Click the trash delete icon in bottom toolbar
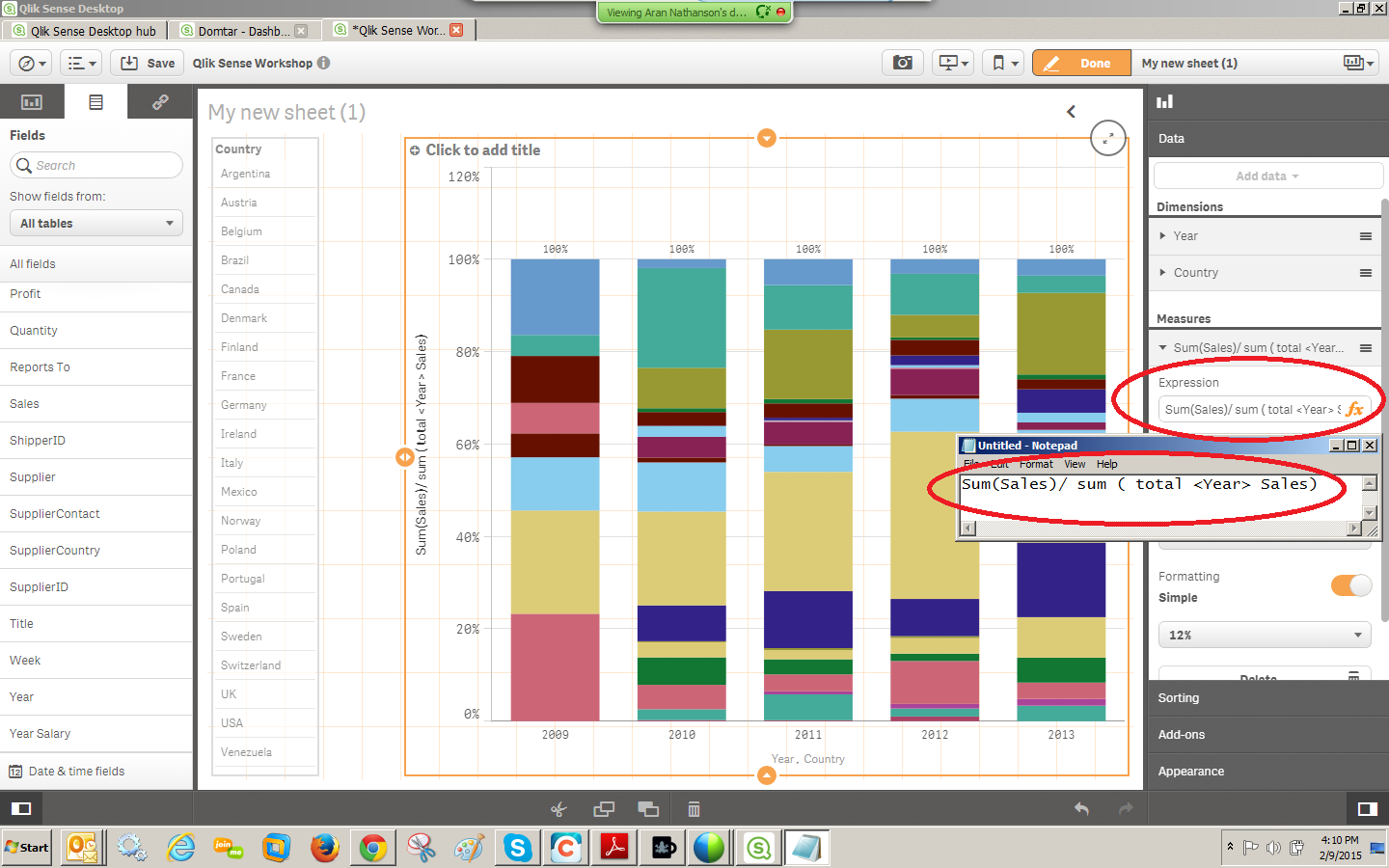The width and height of the screenshot is (1389, 868). (694, 809)
